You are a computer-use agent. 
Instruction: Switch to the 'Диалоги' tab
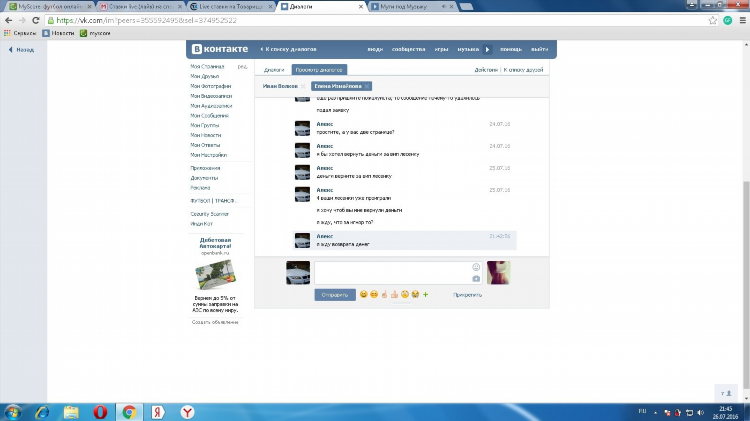[x=274, y=70]
